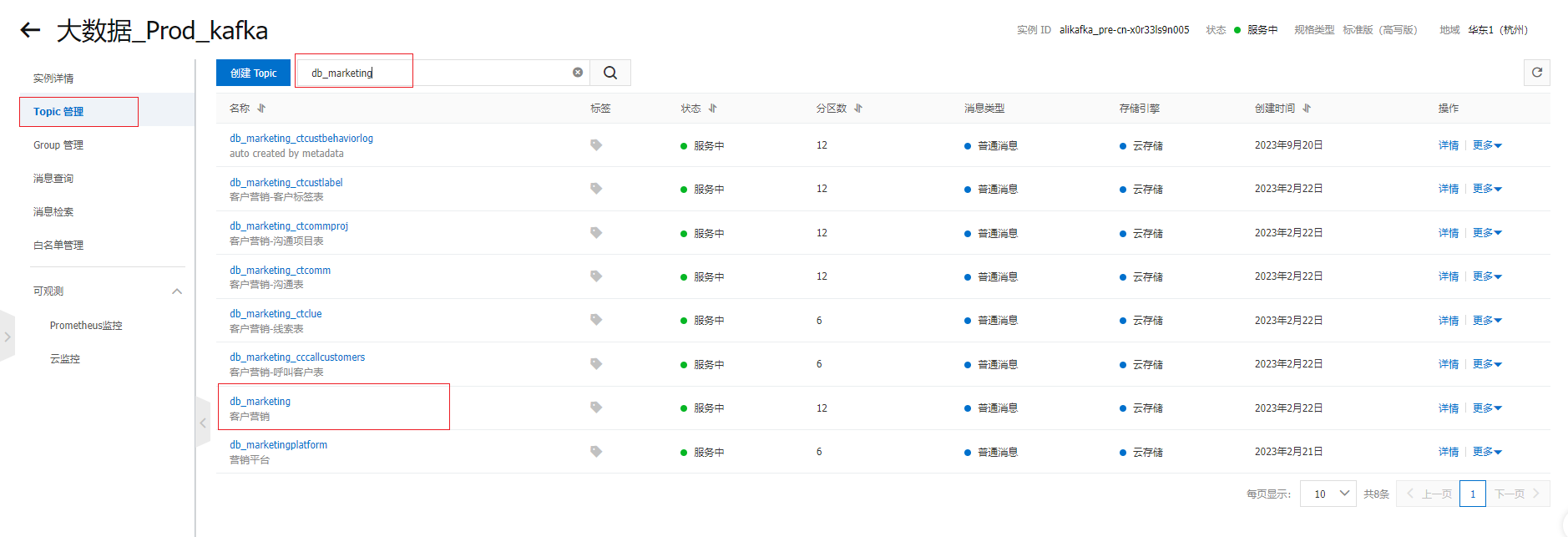
Task: Refresh the topic list
Action: (x=1537, y=73)
